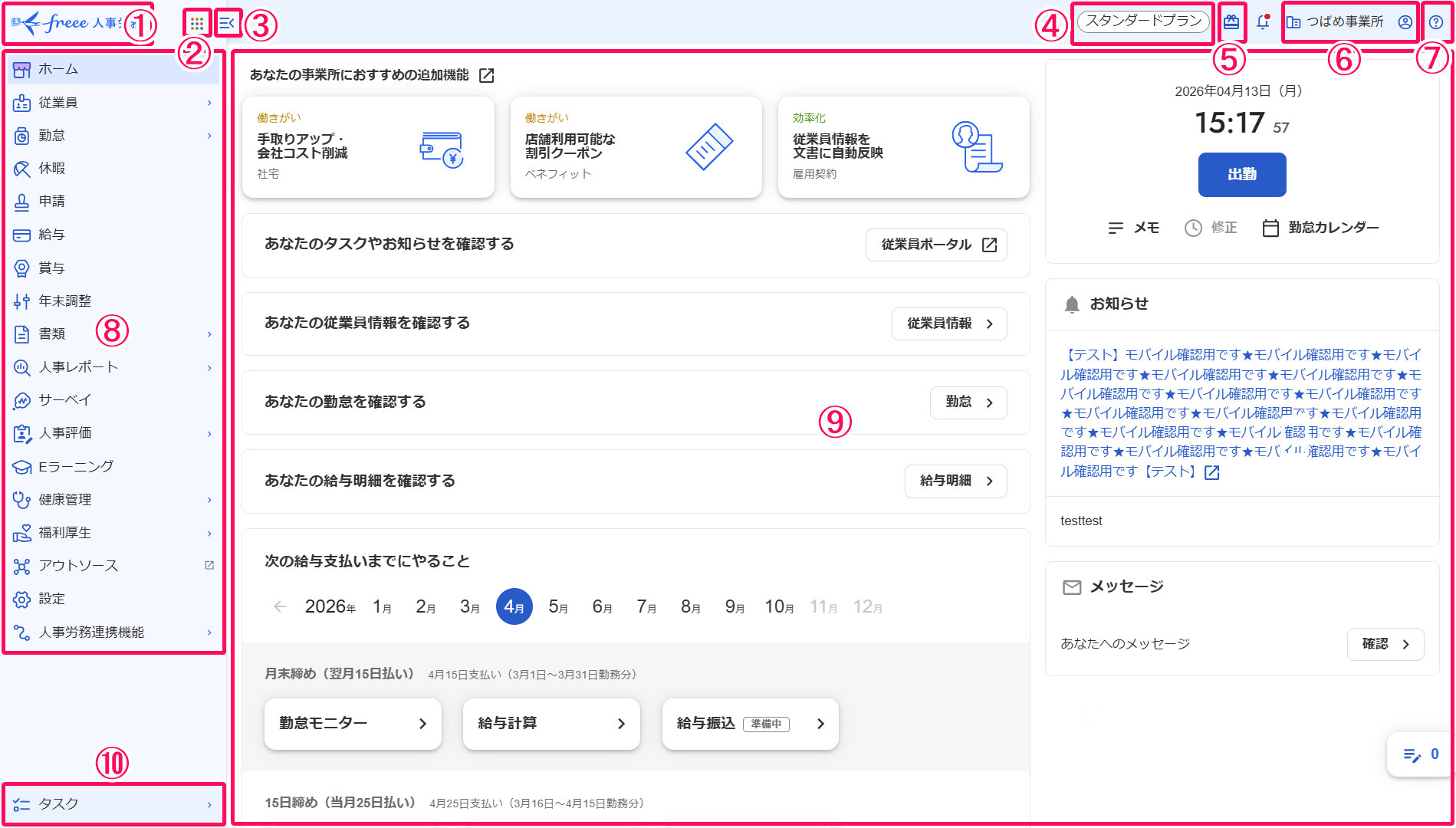This screenshot has width=1456, height=828.
Task: Open the 従業員情報を文書に自動反映 card
Action: click(904, 147)
